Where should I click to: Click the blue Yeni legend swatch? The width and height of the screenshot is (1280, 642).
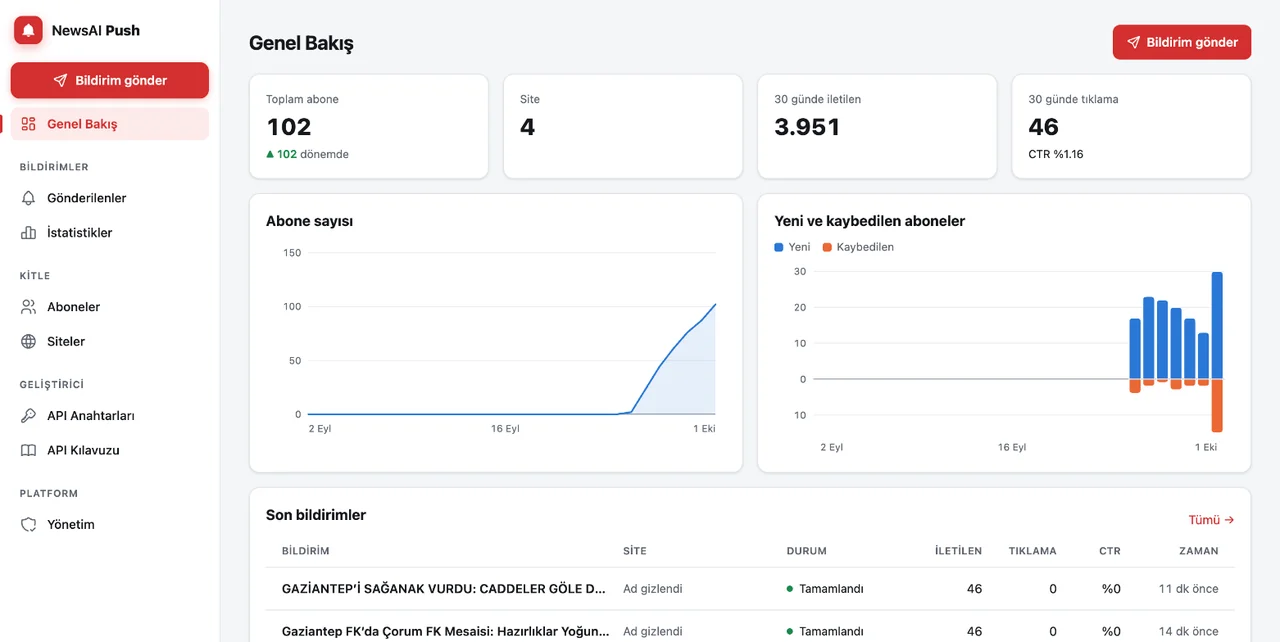(779, 247)
